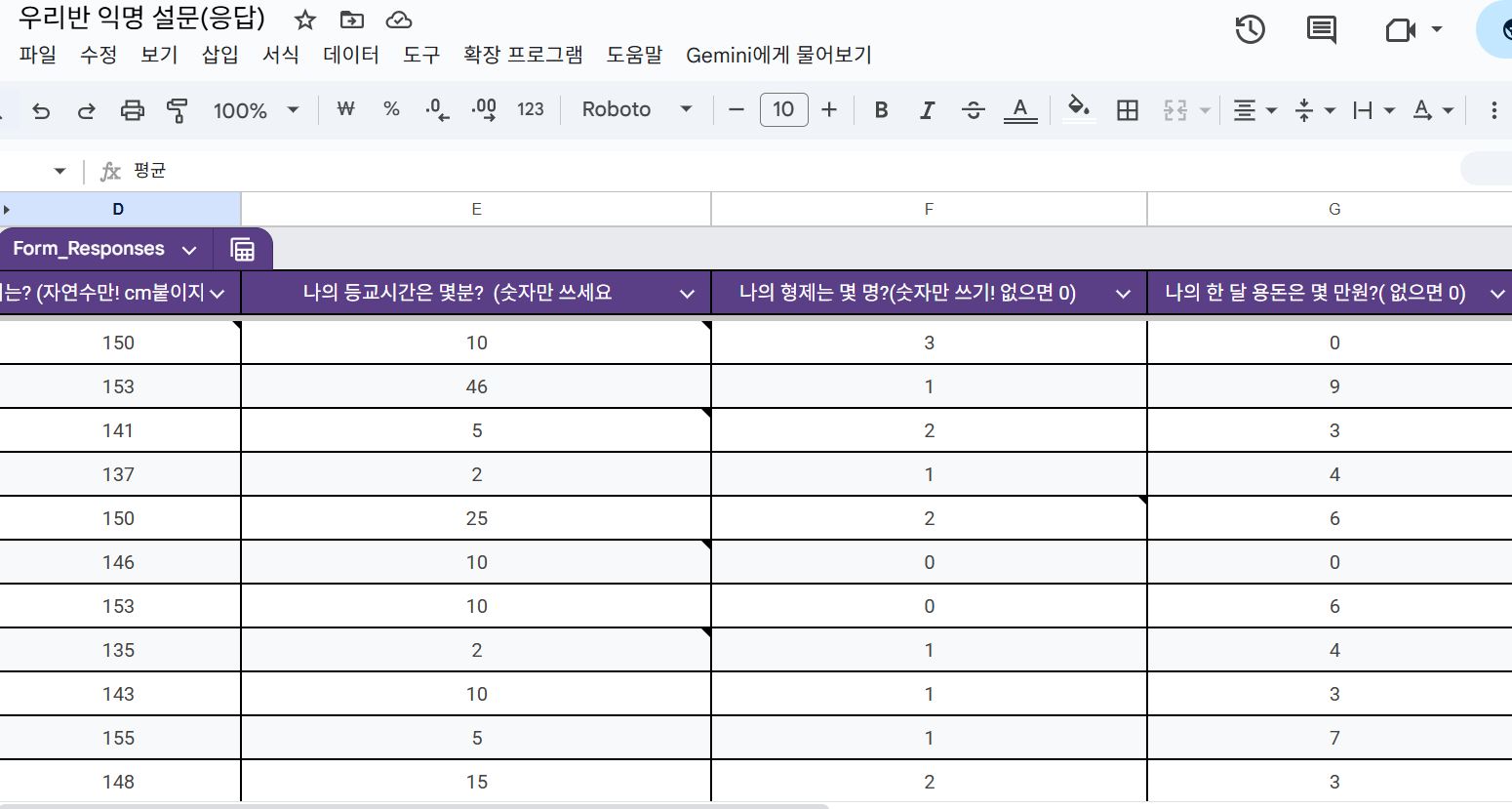Open the horizontal align dropdown
The width and height of the screenshot is (1512, 809).
pyautogui.click(x=1254, y=110)
